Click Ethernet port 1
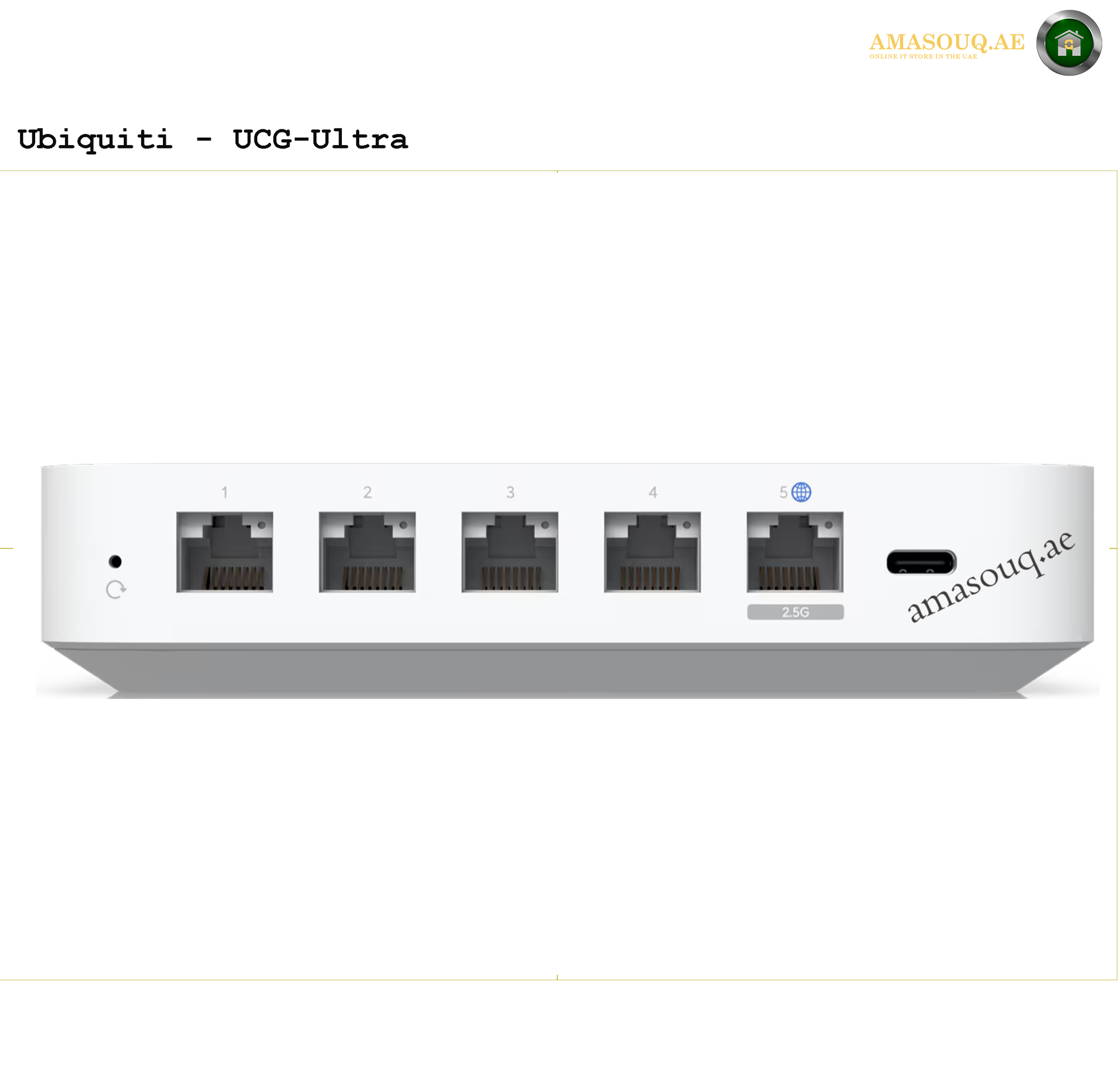Screen dimensions: 1120x1079 click(x=224, y=552)
